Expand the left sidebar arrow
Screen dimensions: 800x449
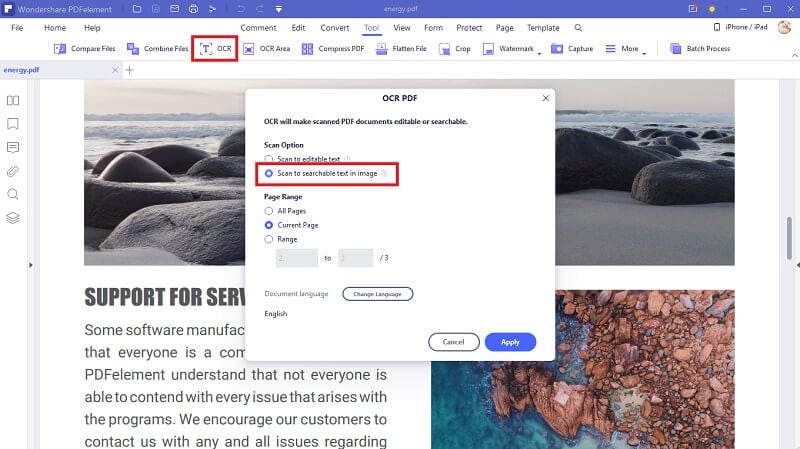click(31, 265)
